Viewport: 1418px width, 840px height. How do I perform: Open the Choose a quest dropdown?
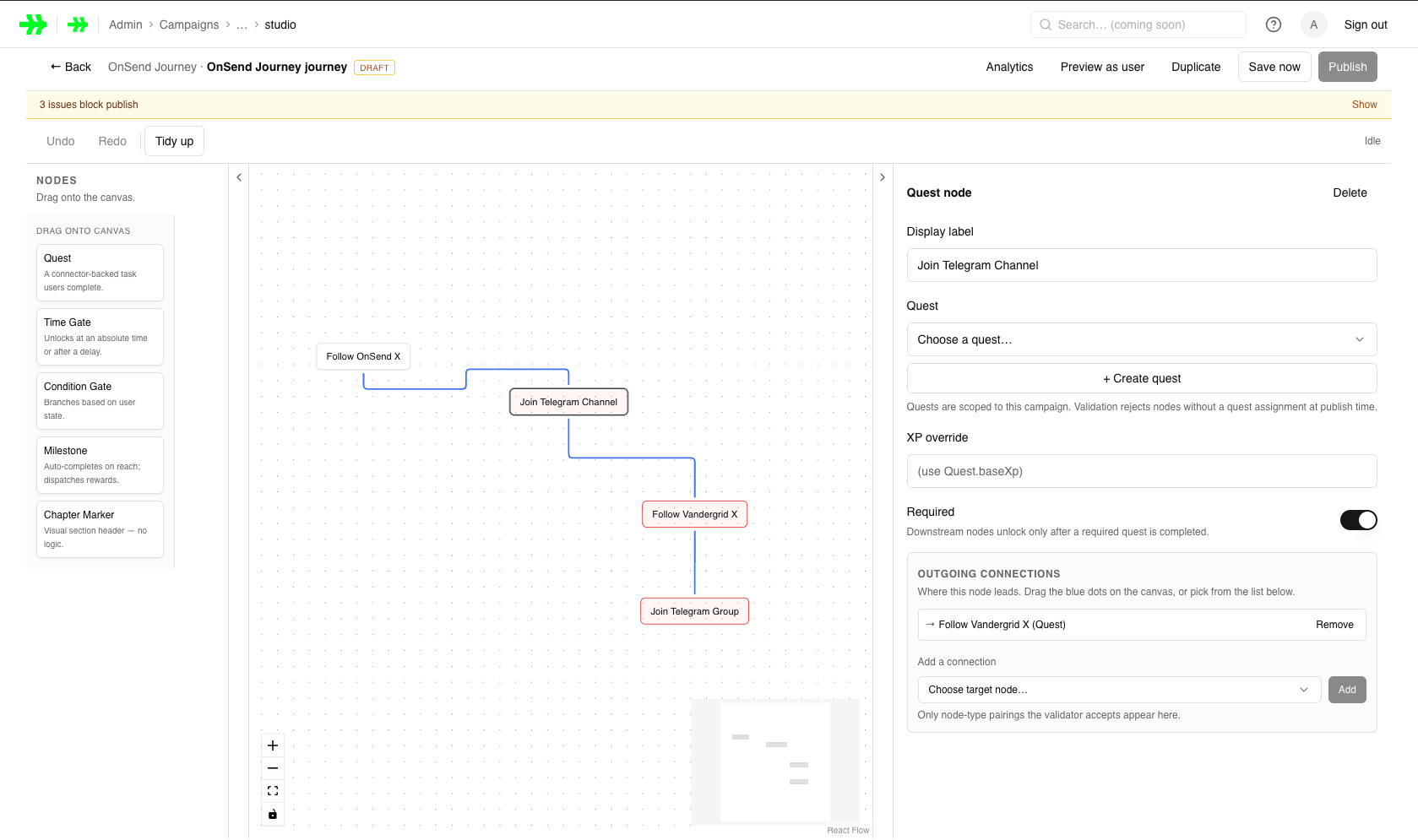1142,339
